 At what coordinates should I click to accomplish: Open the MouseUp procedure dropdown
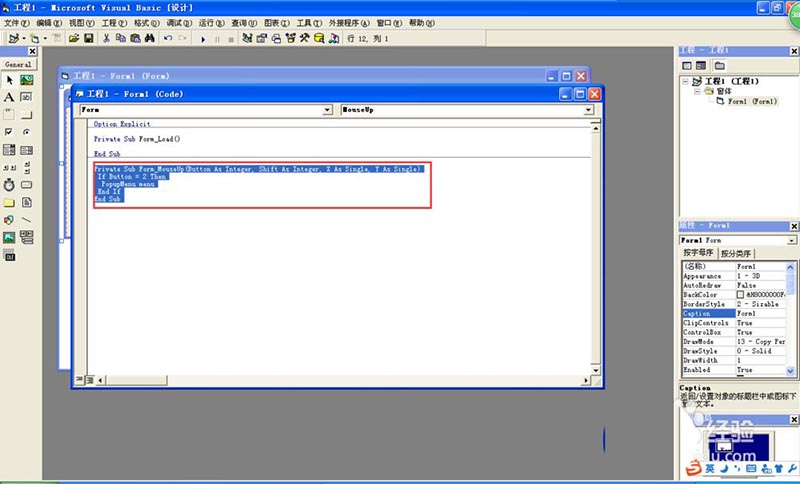click(589, 110)
